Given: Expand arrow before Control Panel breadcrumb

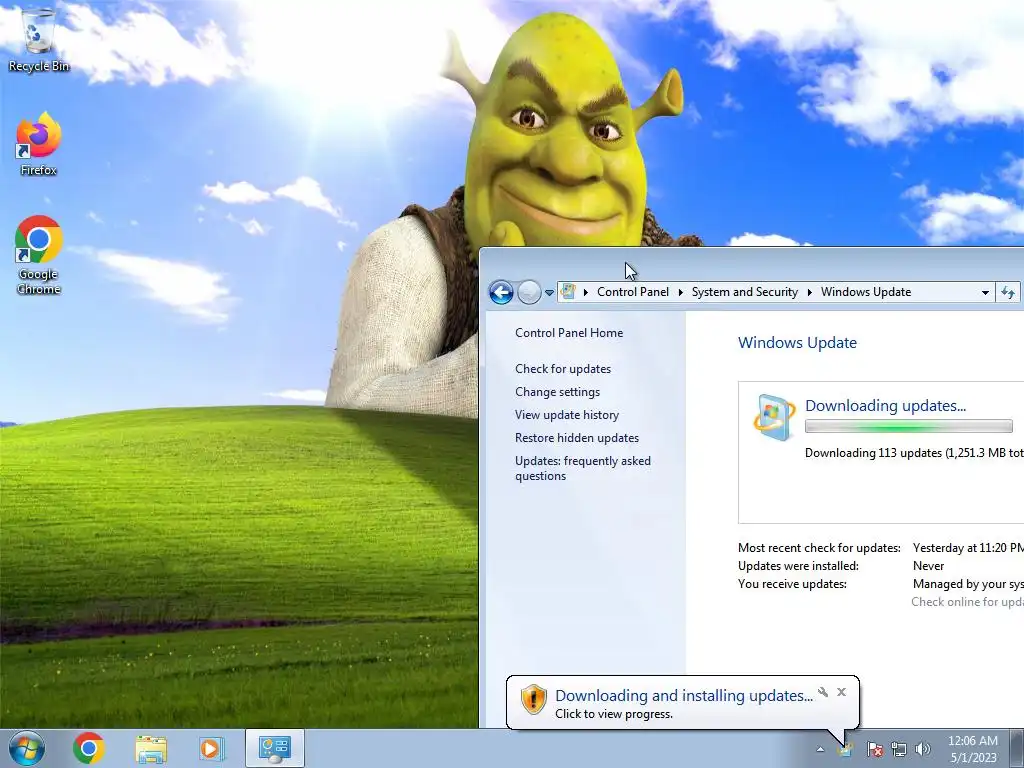Looking at the screenshot, I should pyautogui.click(x=586, y=293).
